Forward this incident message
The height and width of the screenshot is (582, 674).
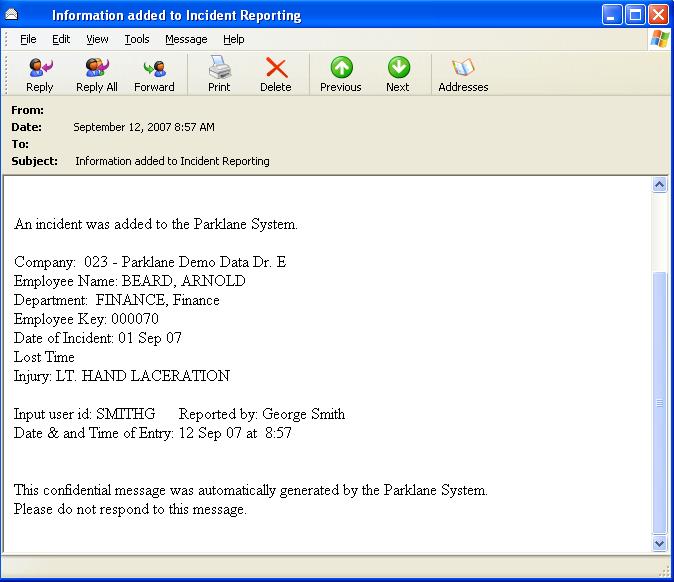(x=154, y=74)
